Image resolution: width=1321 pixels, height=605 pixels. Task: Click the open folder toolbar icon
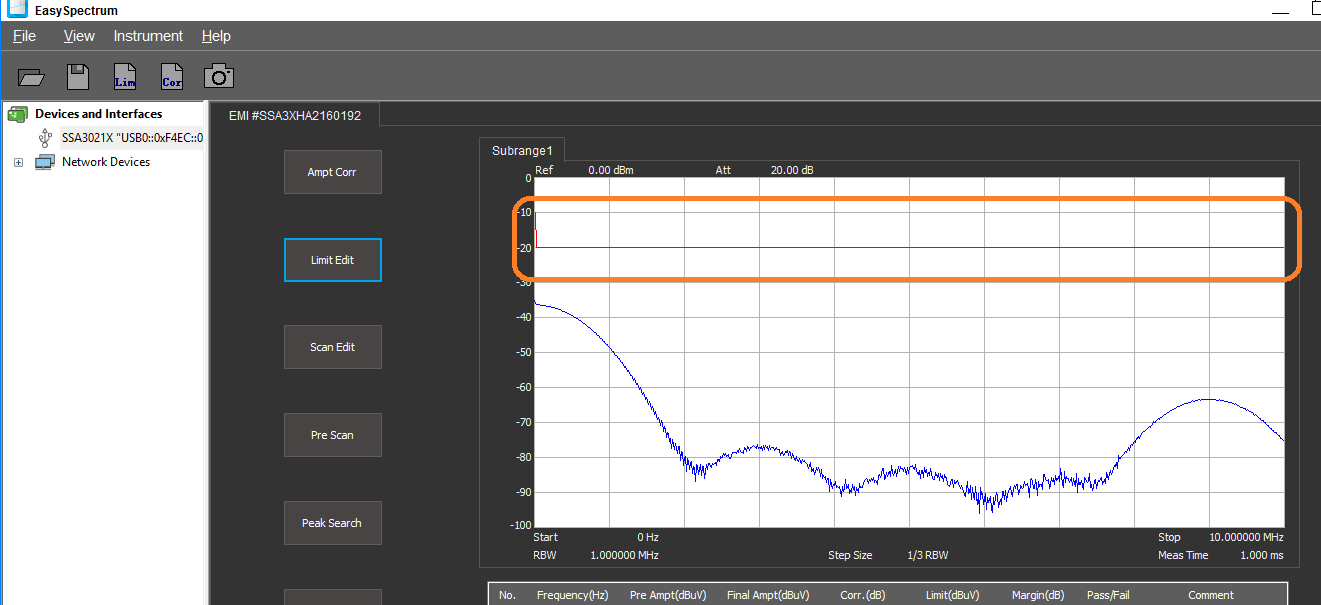(x=32, y=77)
